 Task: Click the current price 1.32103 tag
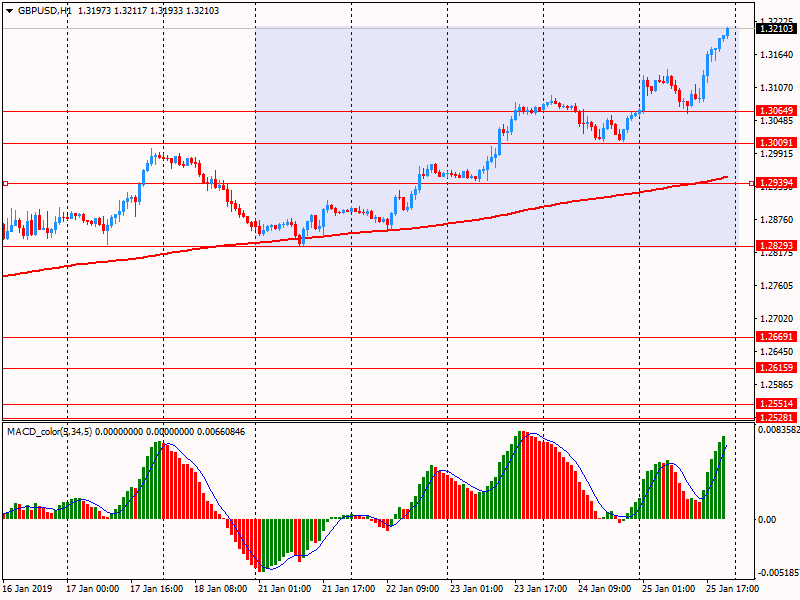[776, 29]
